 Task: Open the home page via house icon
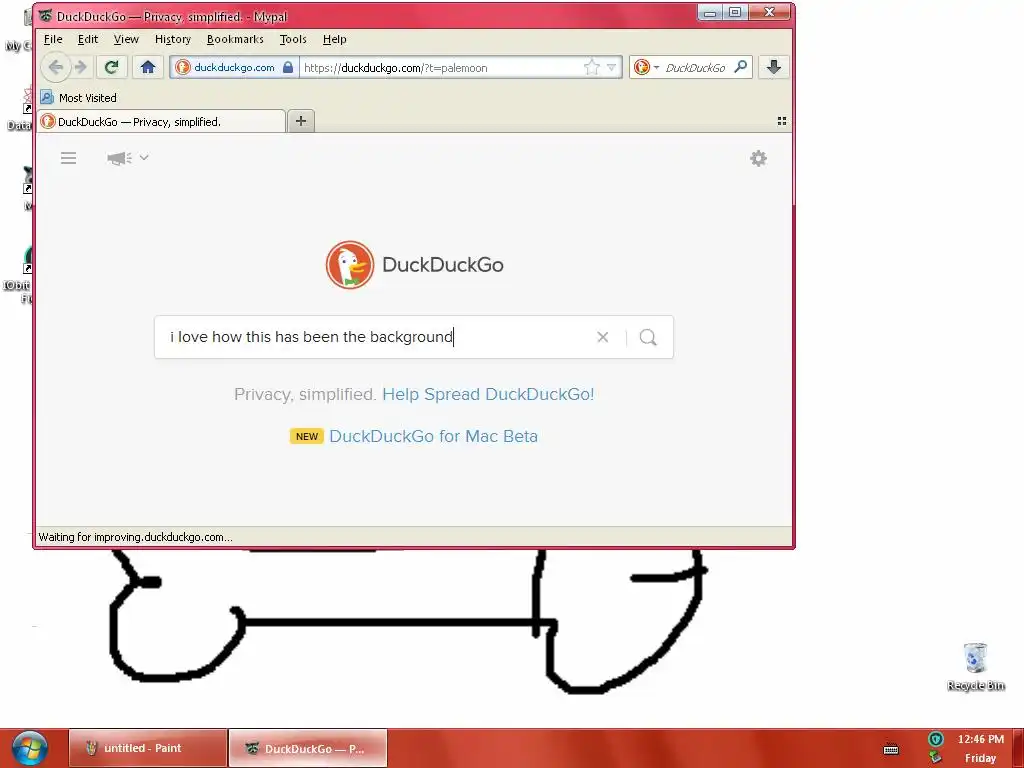(x=148, y=67)
